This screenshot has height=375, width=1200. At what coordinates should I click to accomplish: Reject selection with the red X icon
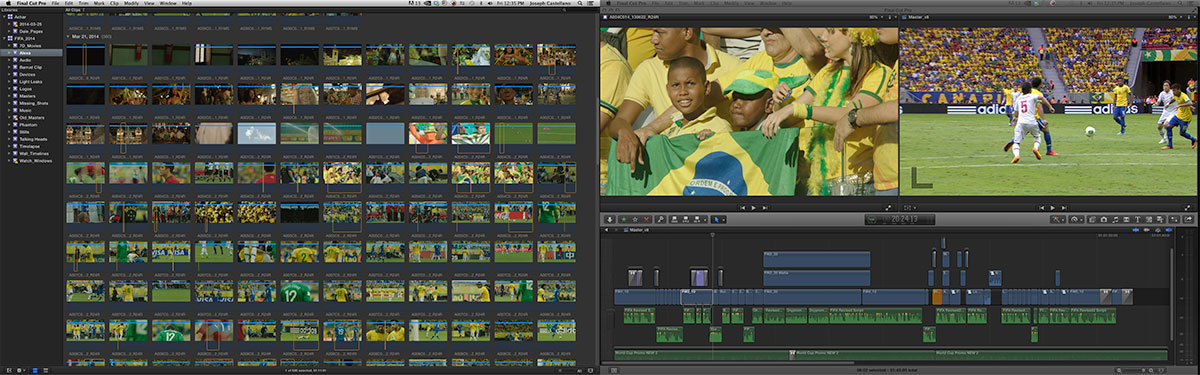click(x=646, y=219)
